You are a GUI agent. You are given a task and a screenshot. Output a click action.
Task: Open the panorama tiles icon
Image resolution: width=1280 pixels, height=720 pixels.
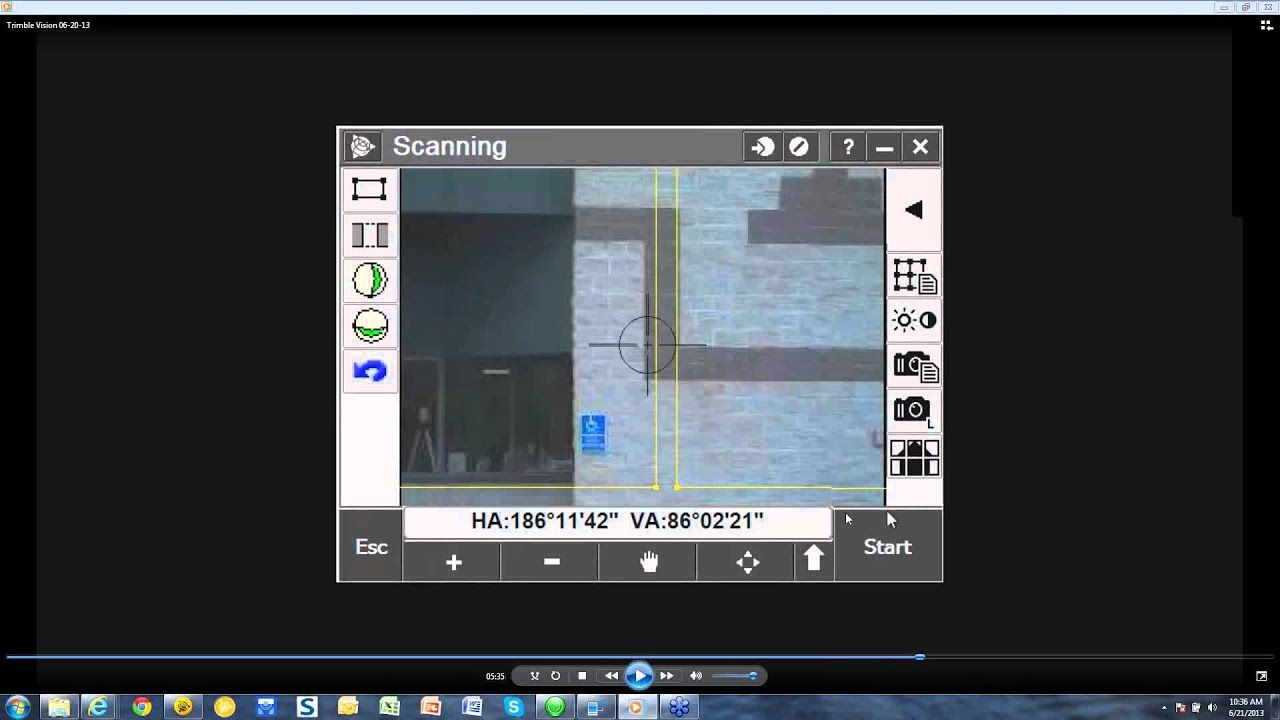[914, 457]
